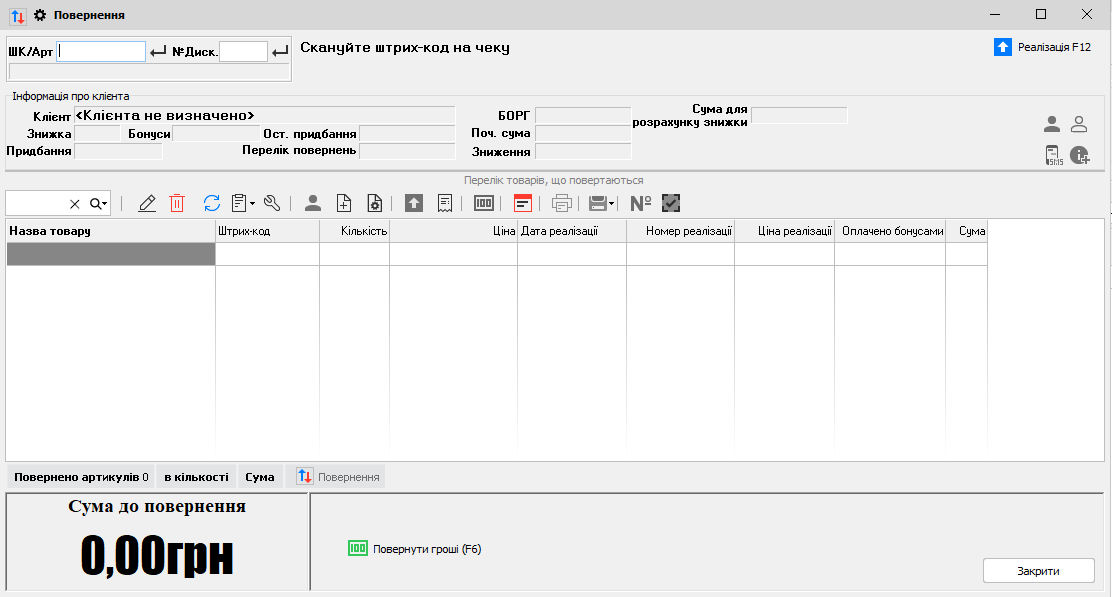Toggle the checkmark select-all icon

coord(671,203)
